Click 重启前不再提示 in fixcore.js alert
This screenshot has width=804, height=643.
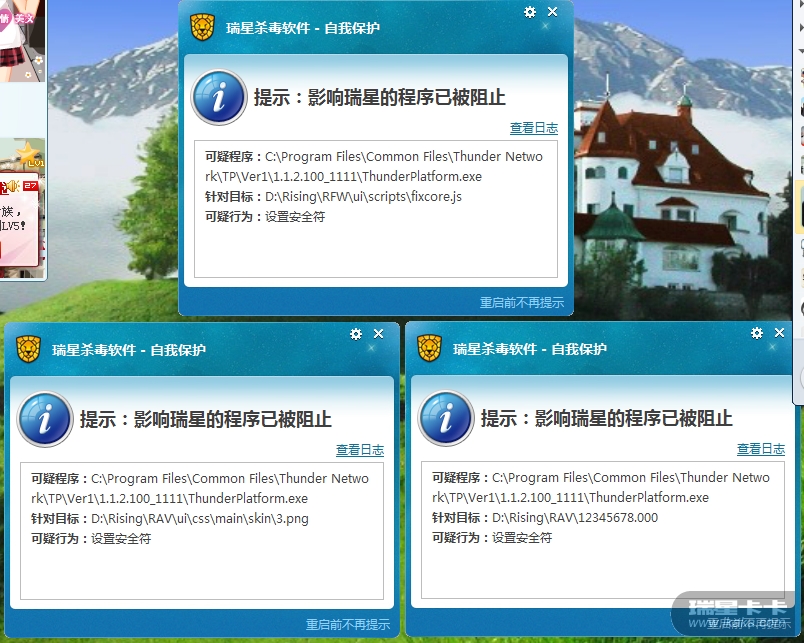(x=521, y=303)
